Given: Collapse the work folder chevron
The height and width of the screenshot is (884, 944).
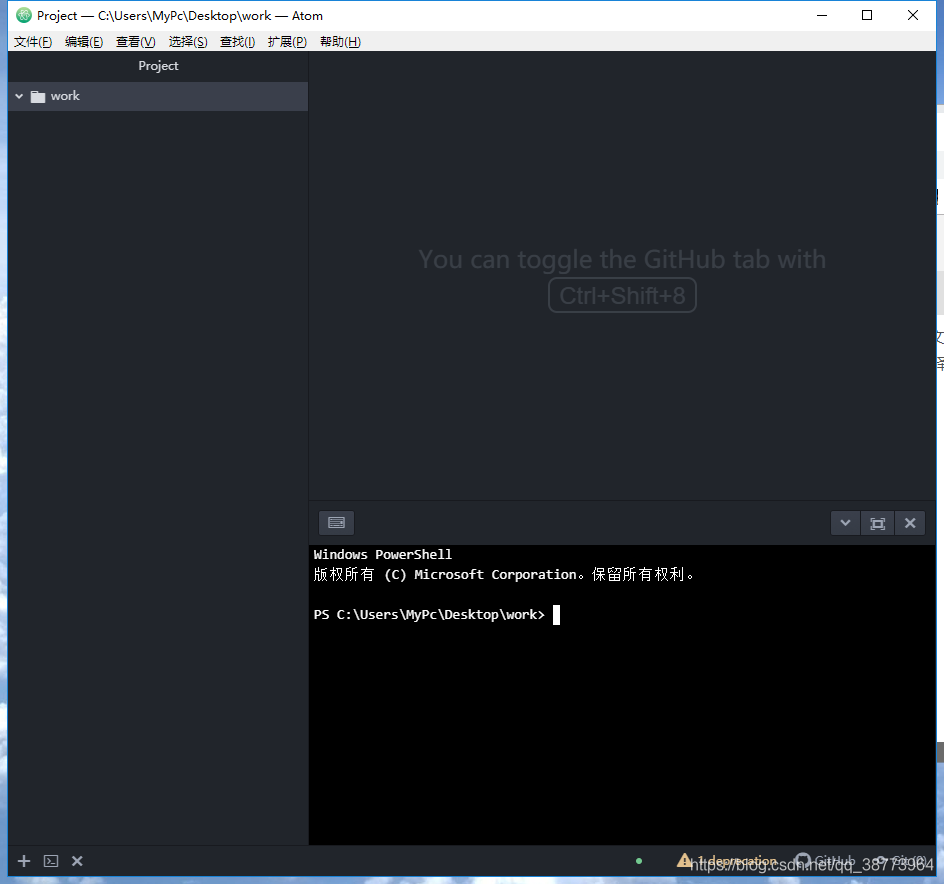Looking at the screenshot, I should [19, 96].
